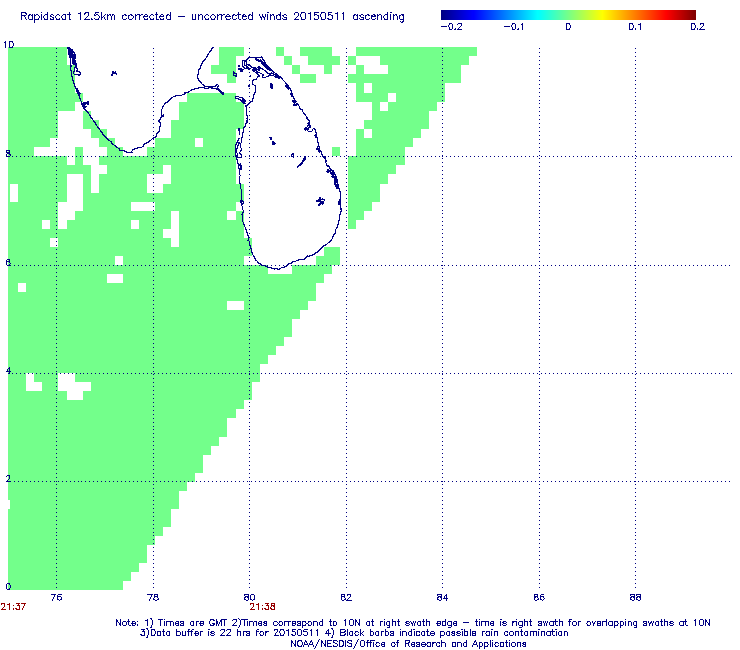The height and width of the screenshot is (650, 740).
Task: Click the '4' latitude axis label
Action: [8, 371]
